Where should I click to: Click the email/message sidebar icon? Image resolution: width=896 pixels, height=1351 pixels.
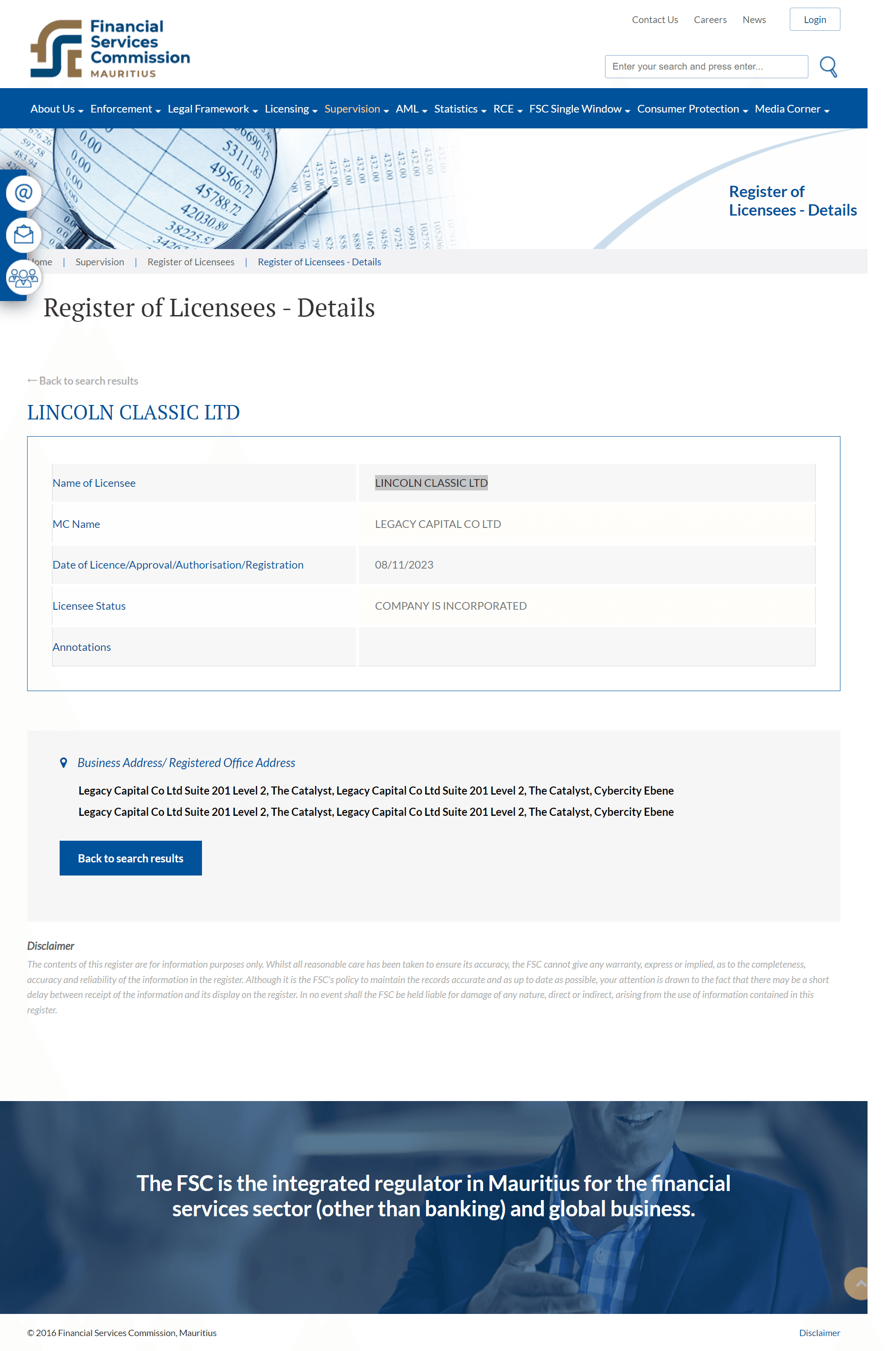point(22,235)
